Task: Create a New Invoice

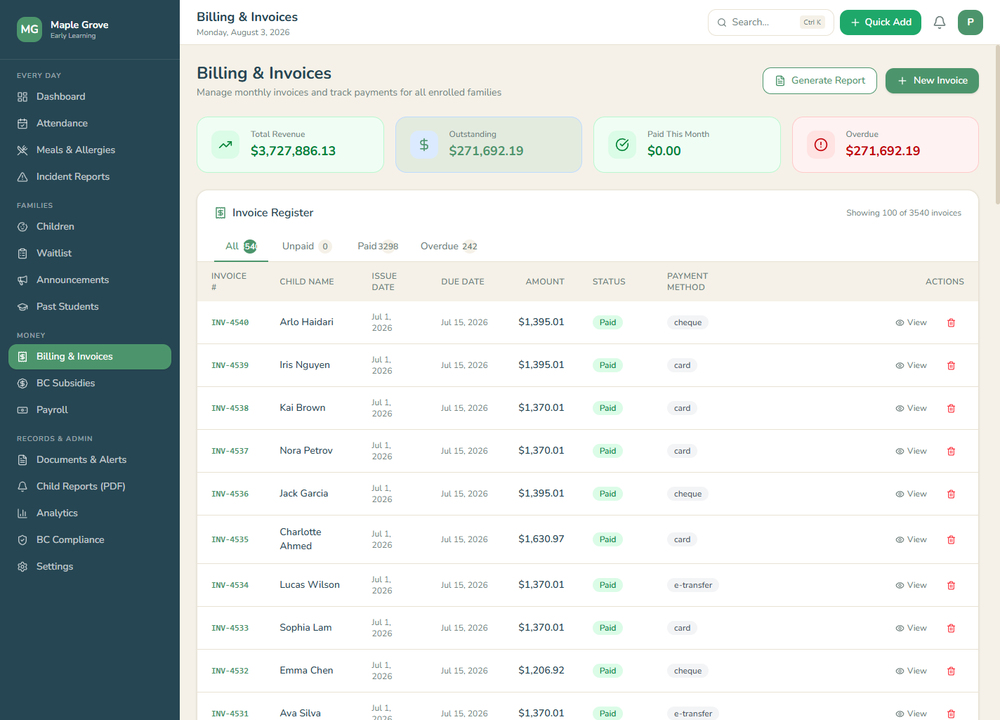Action: pyautogui.click(x=932, y=81)
